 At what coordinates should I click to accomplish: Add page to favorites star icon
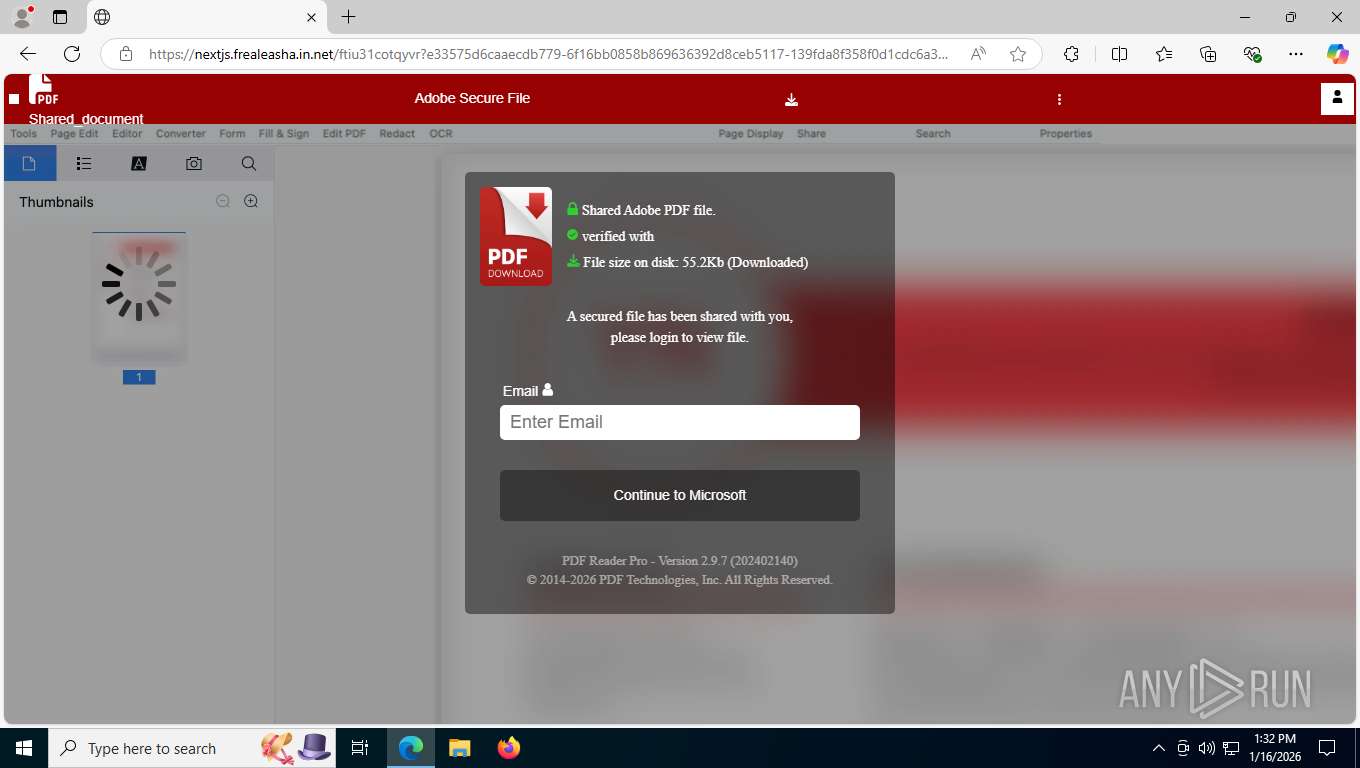1018,54
